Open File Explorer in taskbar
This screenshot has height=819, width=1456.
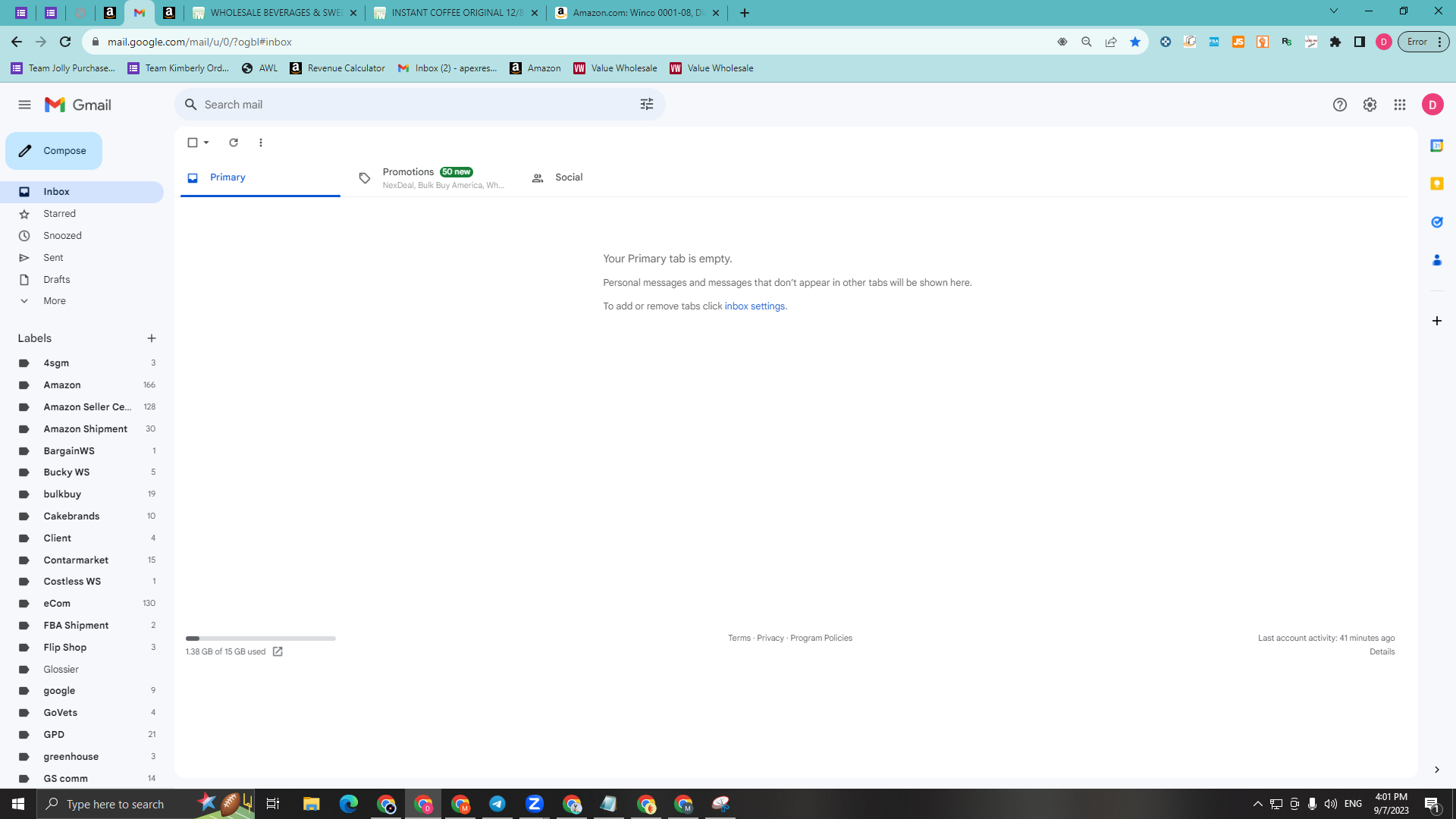(312, 804)
